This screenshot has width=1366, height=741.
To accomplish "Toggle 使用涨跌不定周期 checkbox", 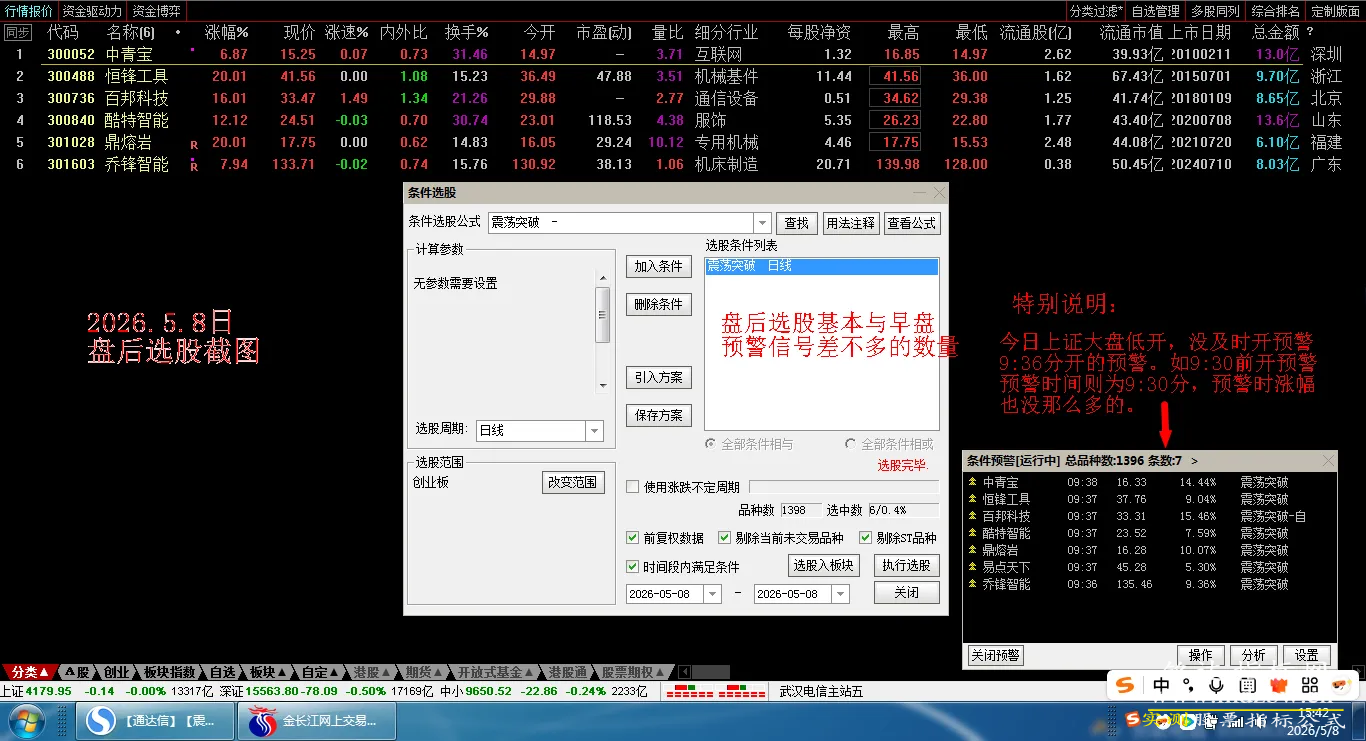I will point(632,487).
